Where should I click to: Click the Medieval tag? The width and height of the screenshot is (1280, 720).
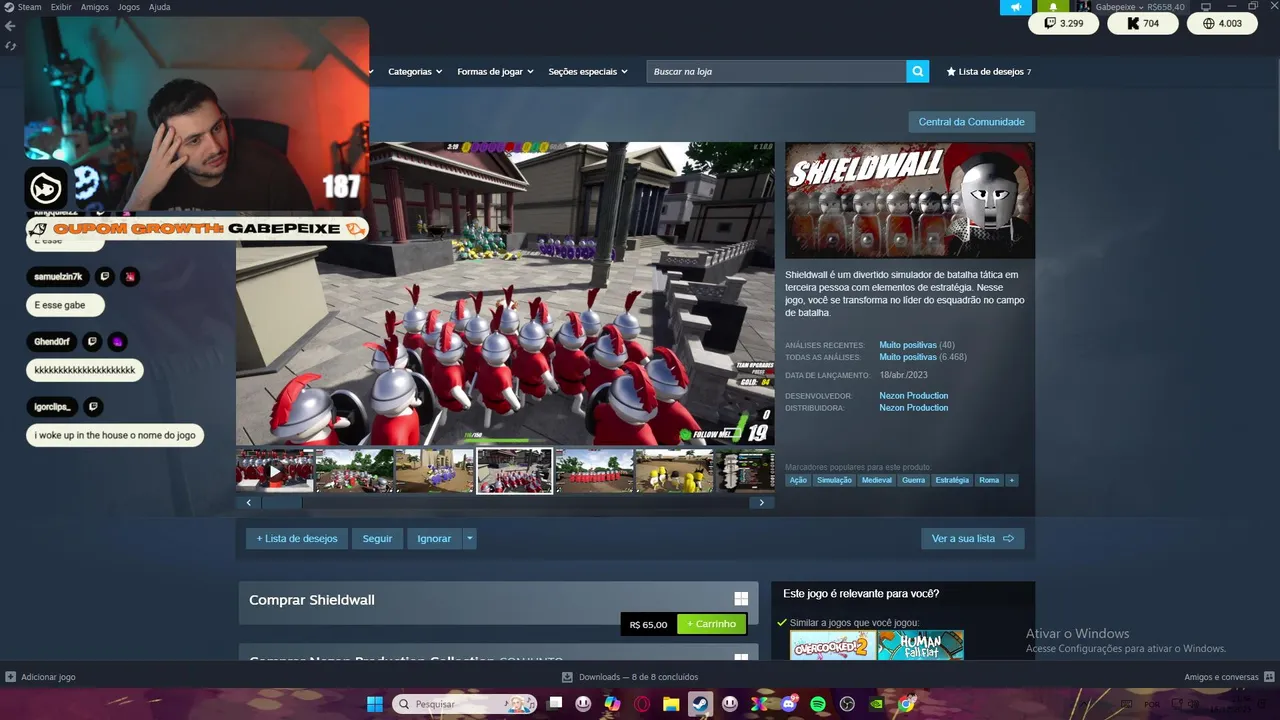point(876,480)
